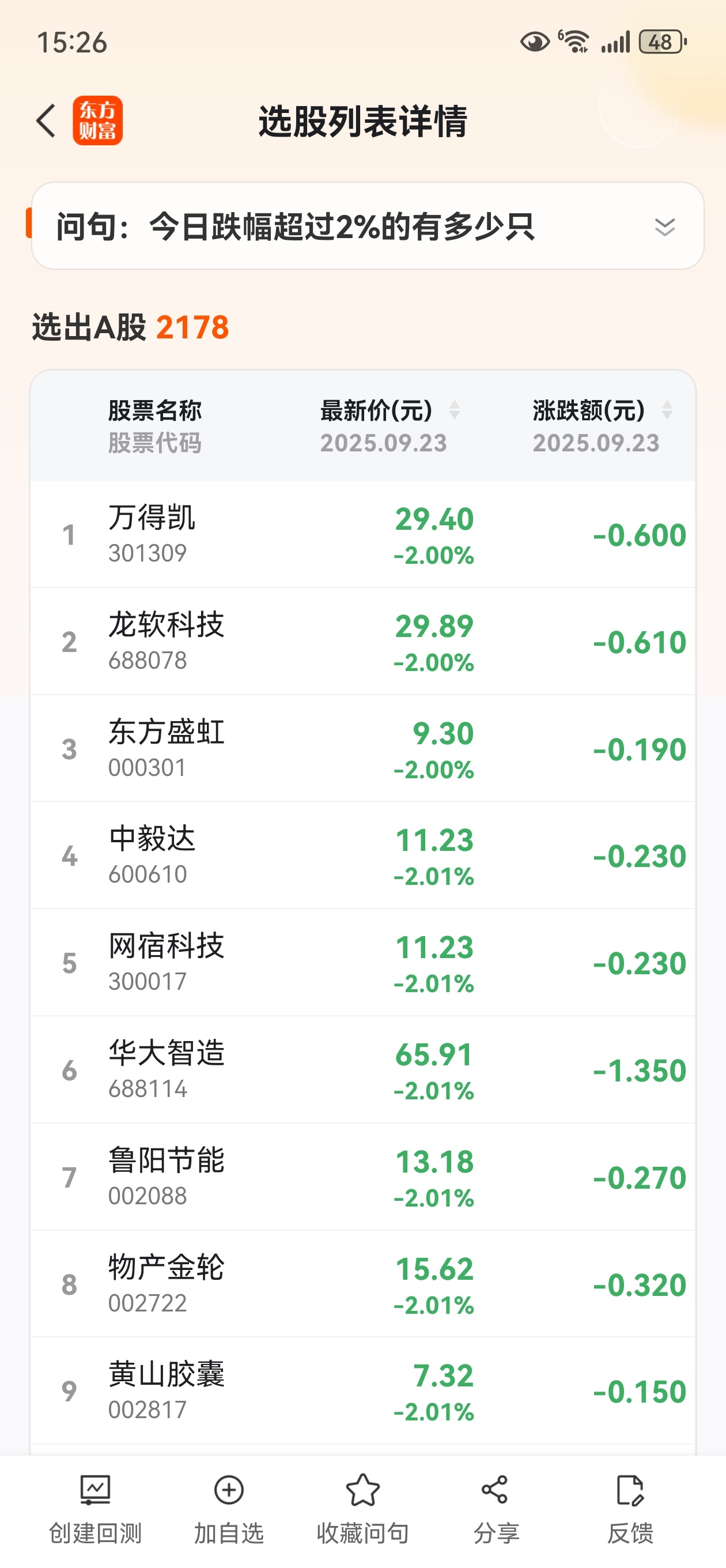The image size is (726, 1568).
Task: Open 黄山胶囊 002817 stock entry
Action: [x=362, y=1392]
